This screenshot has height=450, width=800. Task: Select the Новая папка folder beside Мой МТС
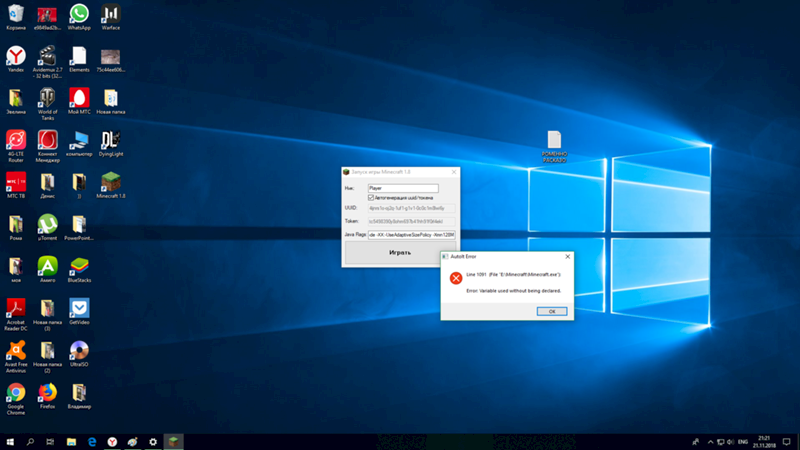(111, 101)
